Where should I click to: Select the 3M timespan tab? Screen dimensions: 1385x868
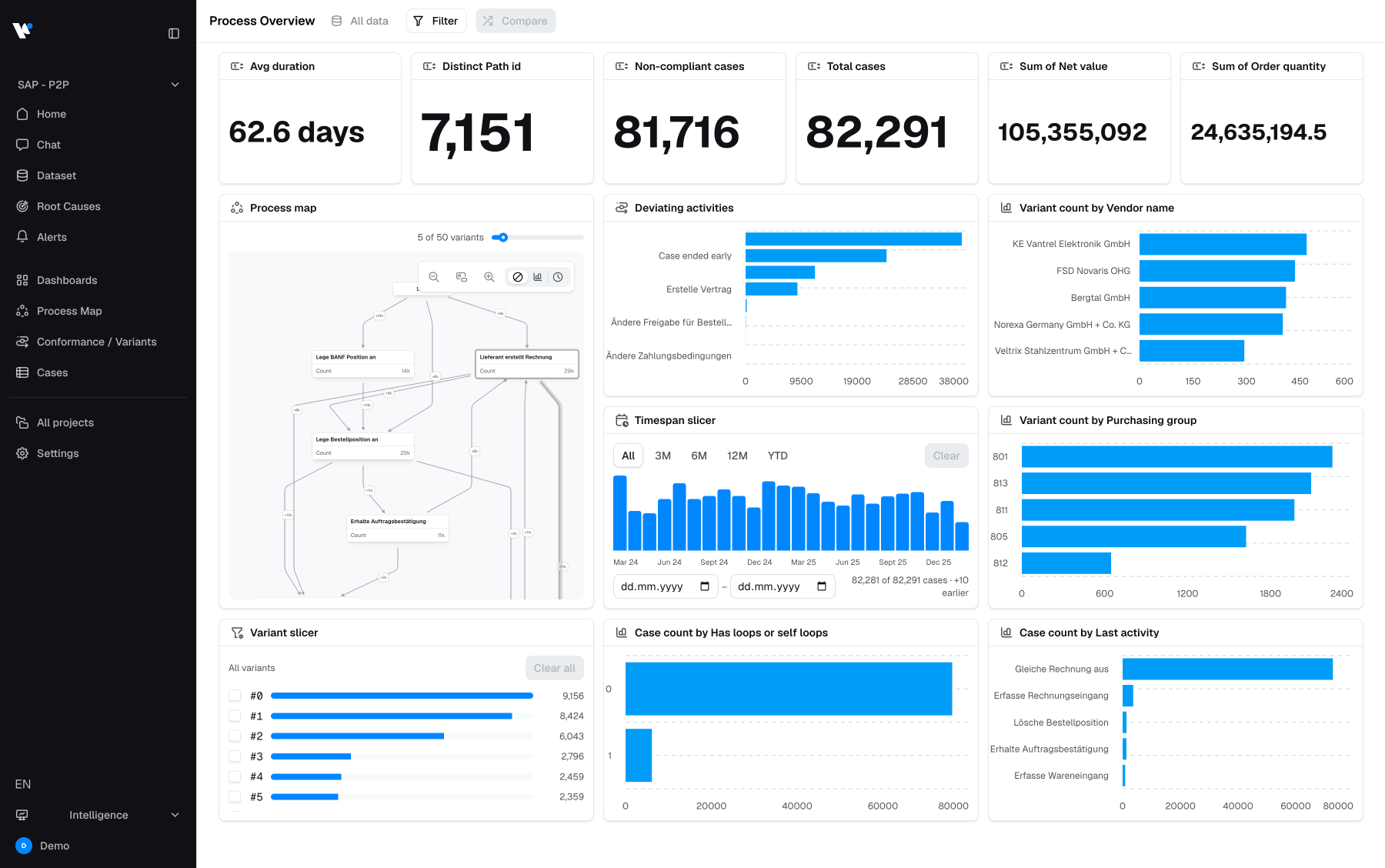pos(662,456)
